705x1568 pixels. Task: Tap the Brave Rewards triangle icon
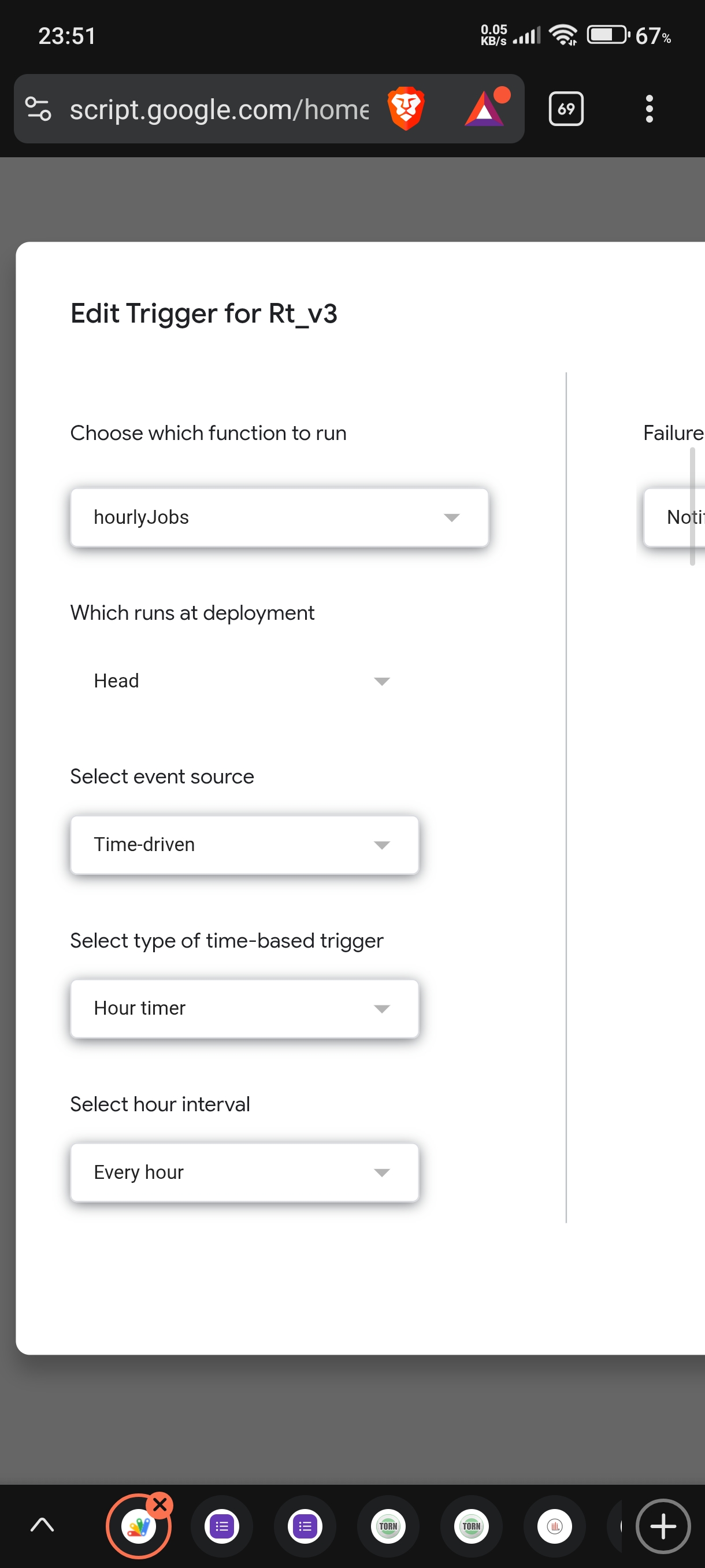coord(485,109)
